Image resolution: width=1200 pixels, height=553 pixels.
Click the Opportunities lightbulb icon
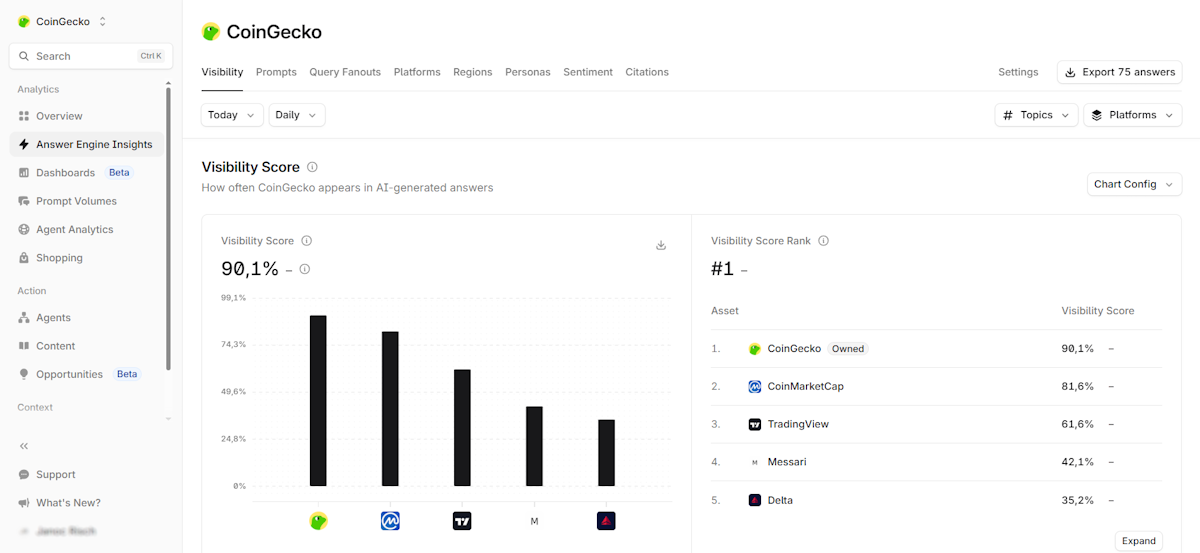coord(24,374)
